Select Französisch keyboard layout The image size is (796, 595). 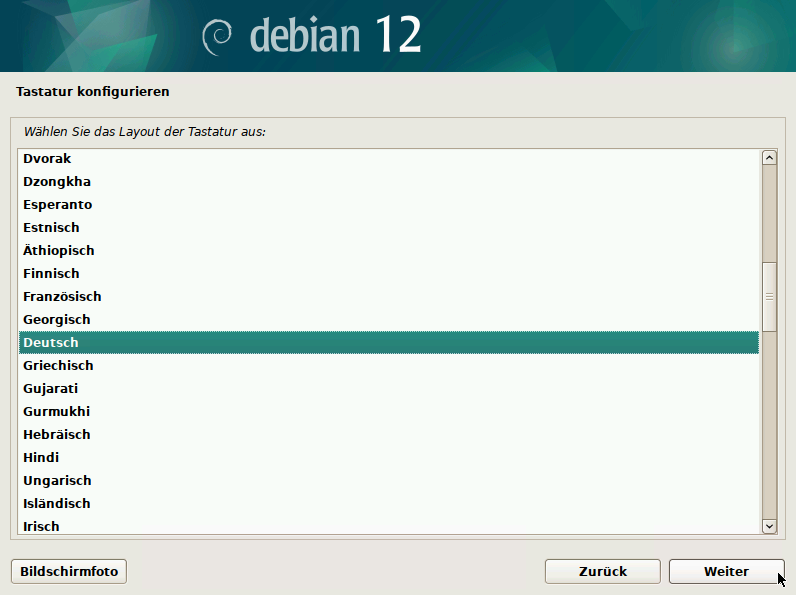pos(389,296)
